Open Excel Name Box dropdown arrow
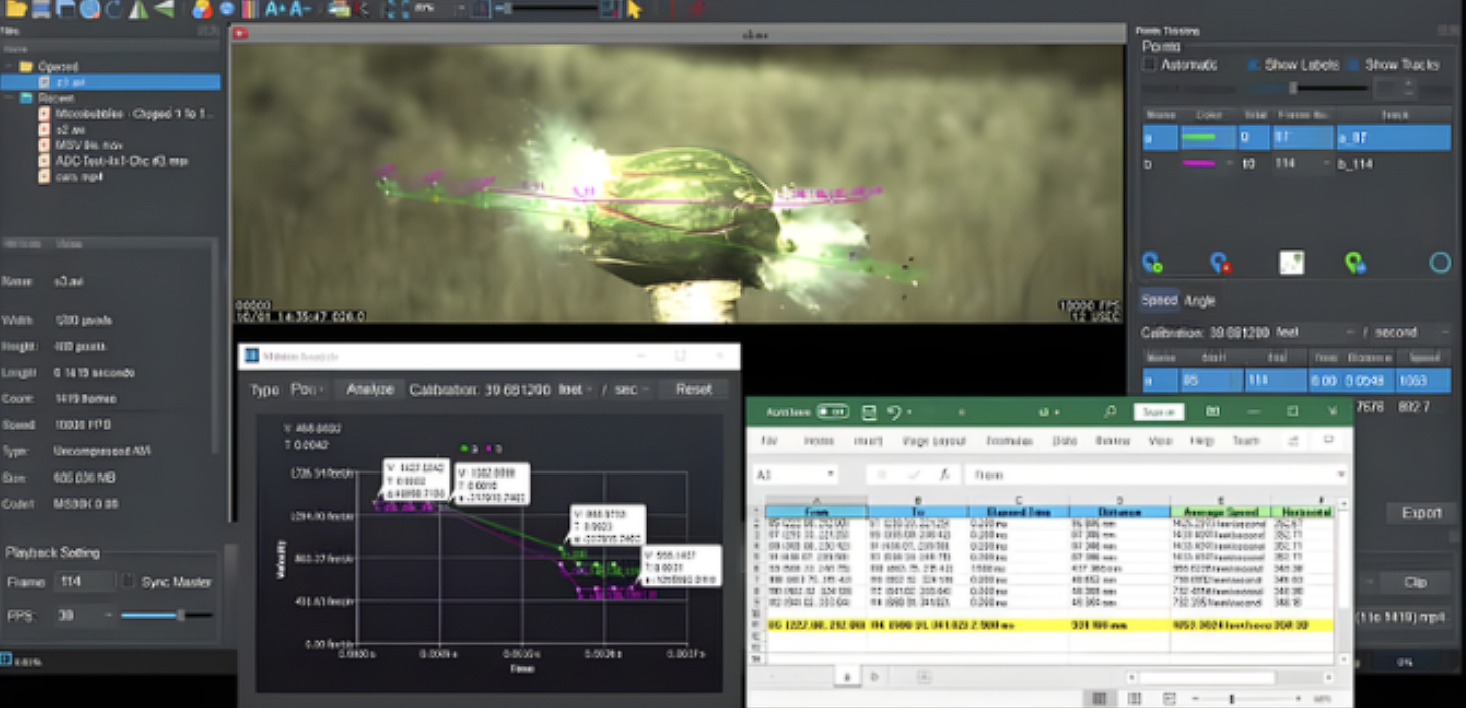Screen dimensions: 1466x708 click(x=830, y=475)
